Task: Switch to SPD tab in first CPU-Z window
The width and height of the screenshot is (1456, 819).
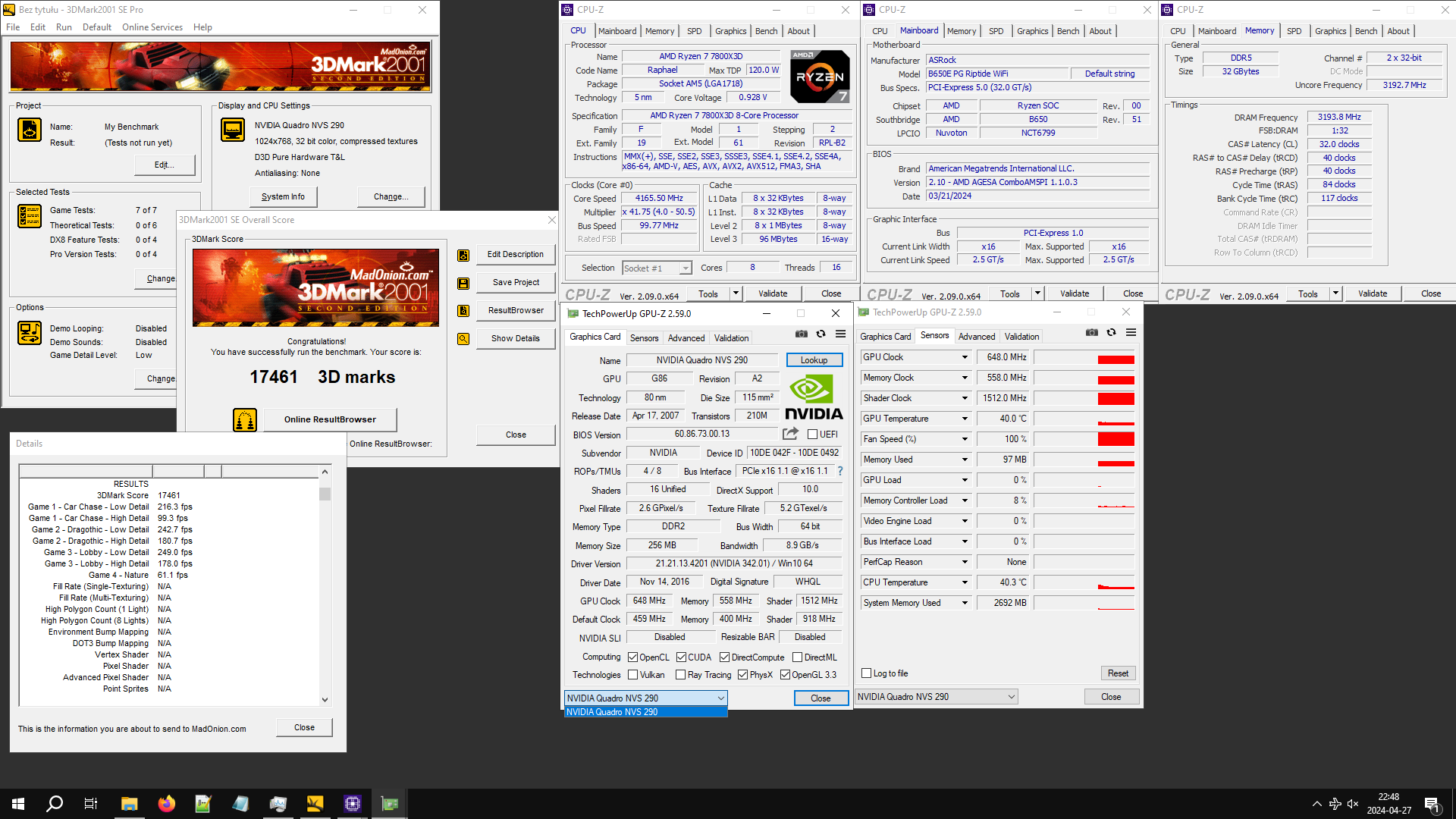Action: 694,31
